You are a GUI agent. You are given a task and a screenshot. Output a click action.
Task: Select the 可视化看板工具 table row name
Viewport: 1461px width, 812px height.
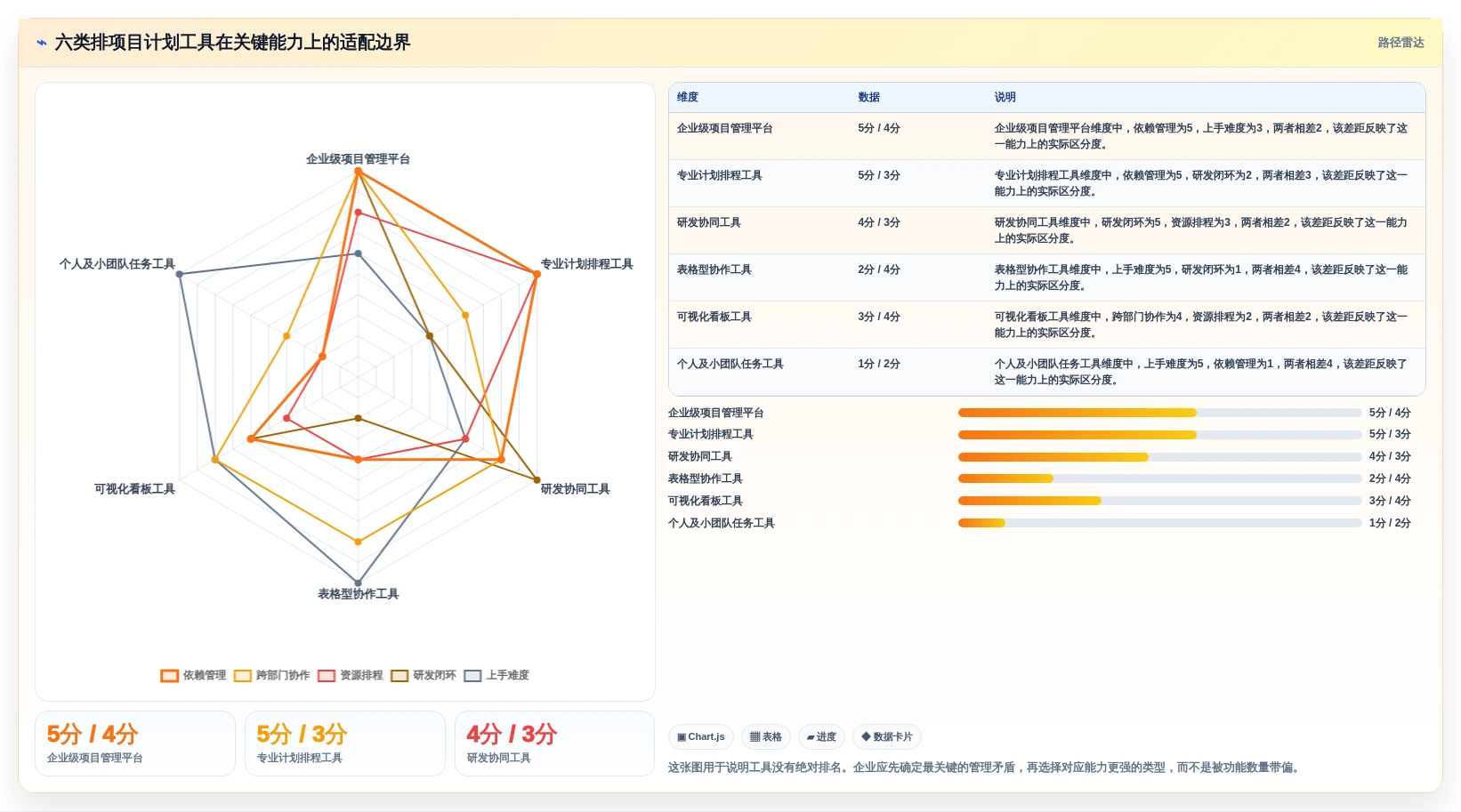pyautogui.click(x=714, y=317)
